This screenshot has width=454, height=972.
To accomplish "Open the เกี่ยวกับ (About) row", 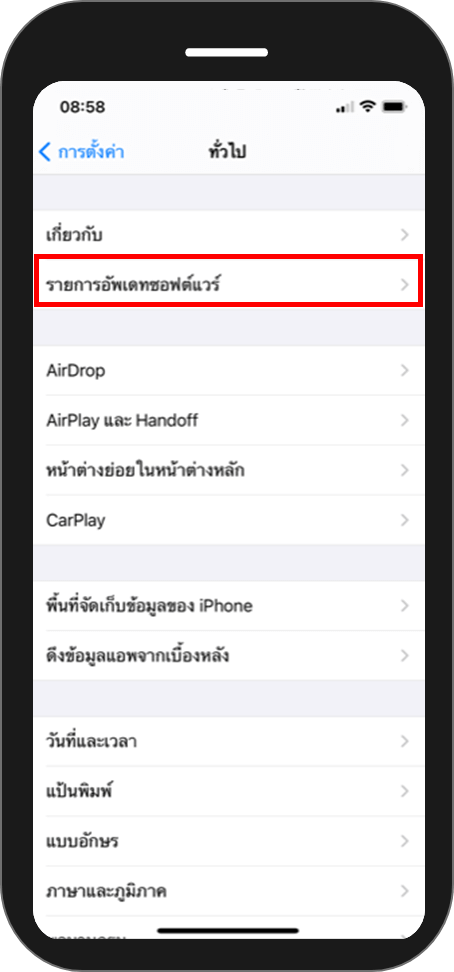I will pyautogui.click(x=229, y=235).
